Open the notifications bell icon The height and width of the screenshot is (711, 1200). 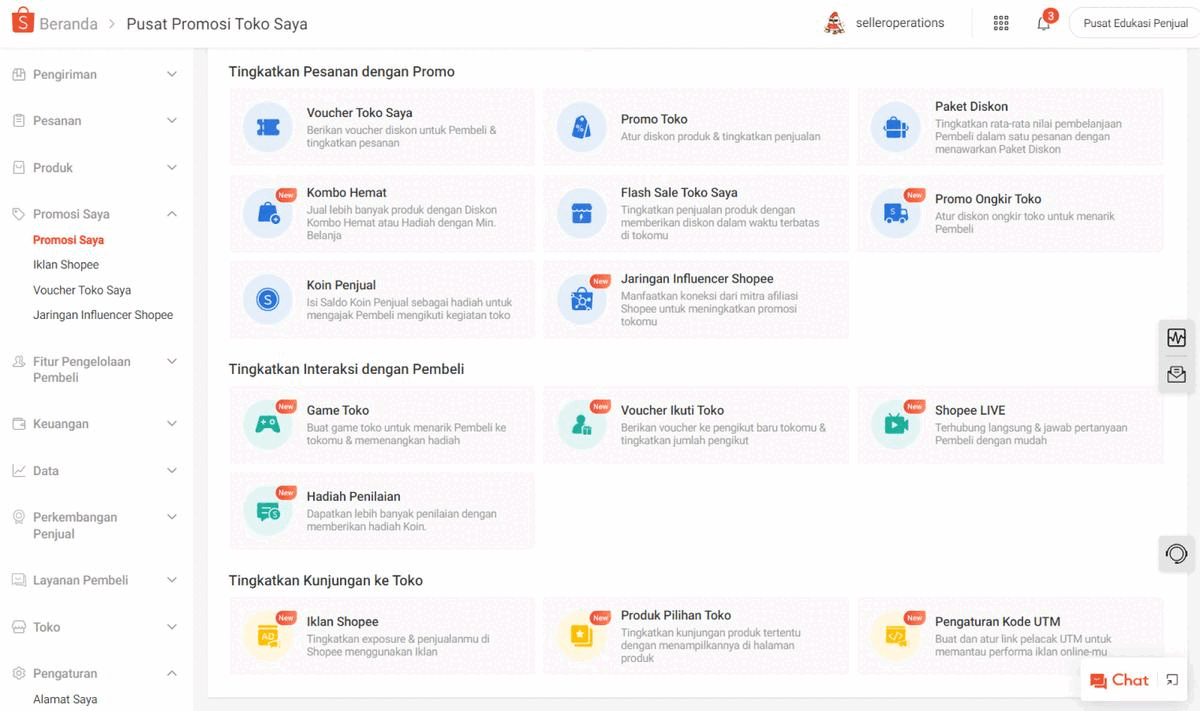(1043, 23)
